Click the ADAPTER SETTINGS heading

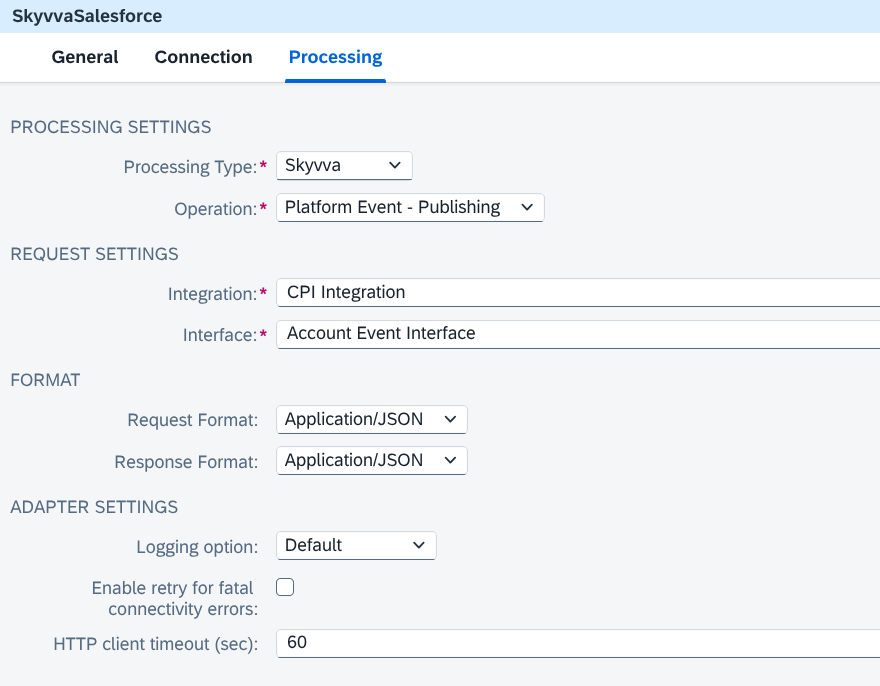tap(94, 507)
